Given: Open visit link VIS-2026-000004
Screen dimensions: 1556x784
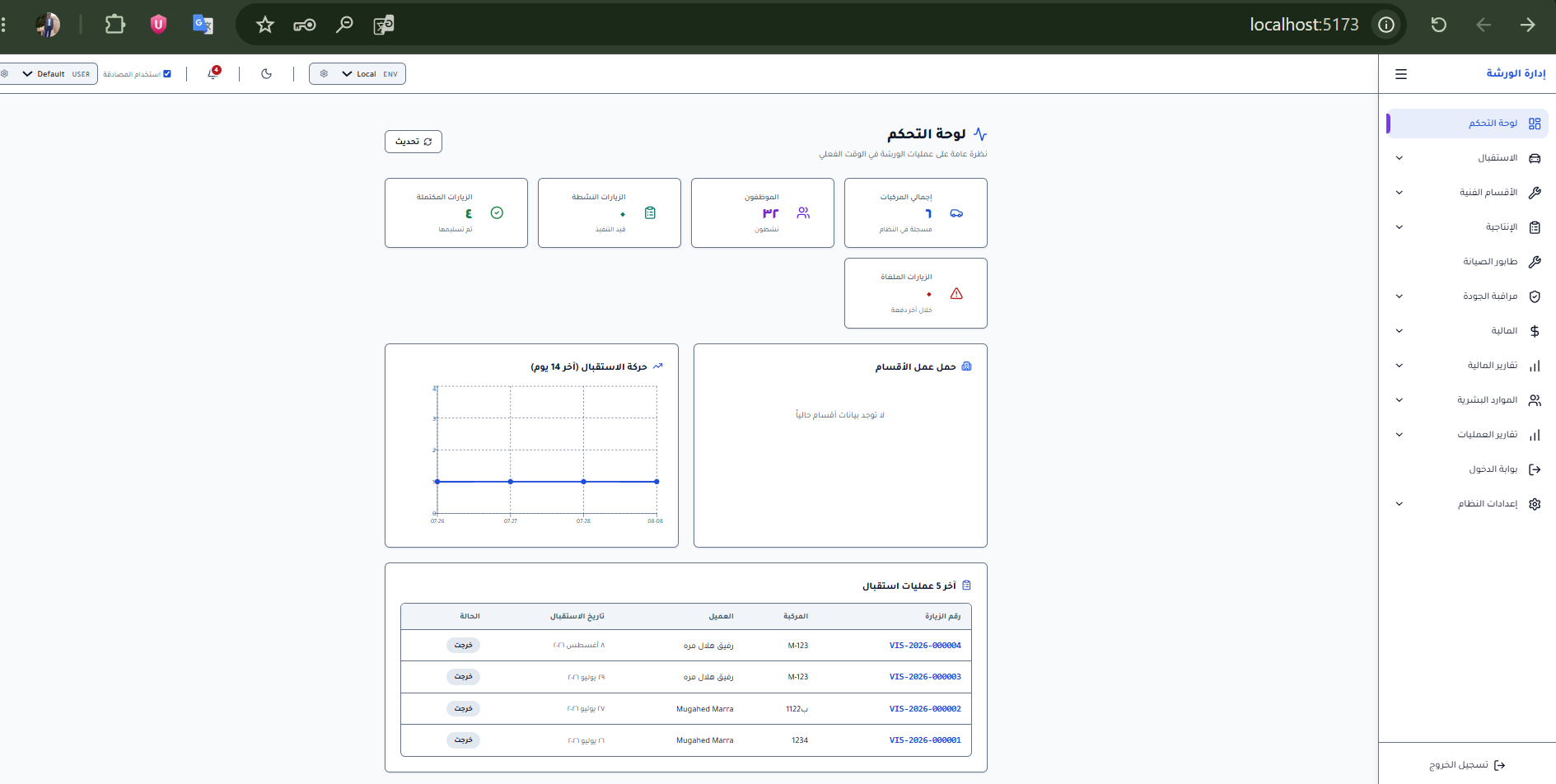Looking at the screenshot, I should pyautogui.click(x=925, y=646).
